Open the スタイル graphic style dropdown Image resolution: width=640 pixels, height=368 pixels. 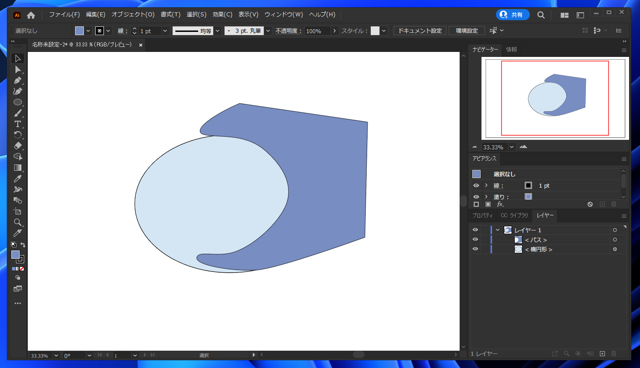tap(384, 31)
